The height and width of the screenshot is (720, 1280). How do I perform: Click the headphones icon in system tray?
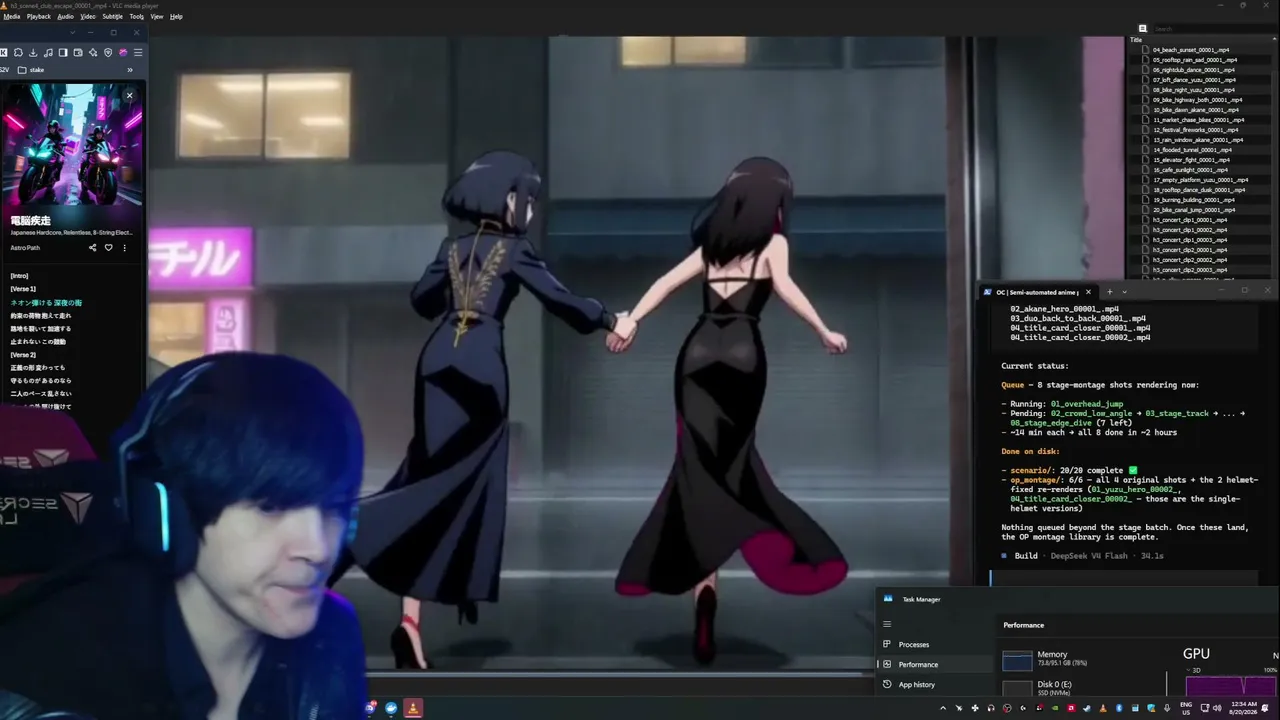tap(991, 708)
